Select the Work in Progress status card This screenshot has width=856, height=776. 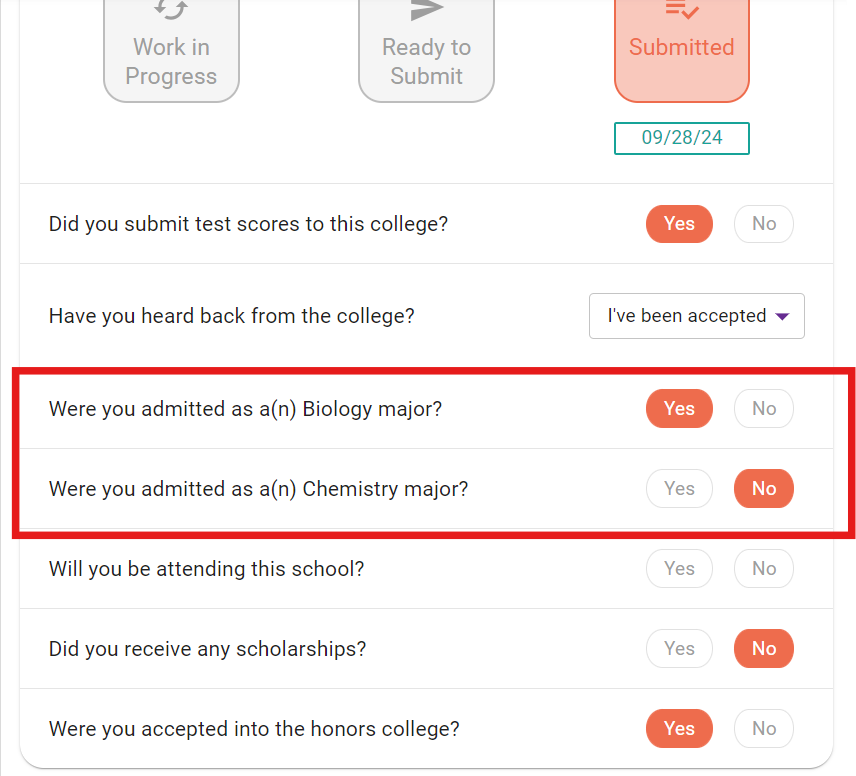171,50
